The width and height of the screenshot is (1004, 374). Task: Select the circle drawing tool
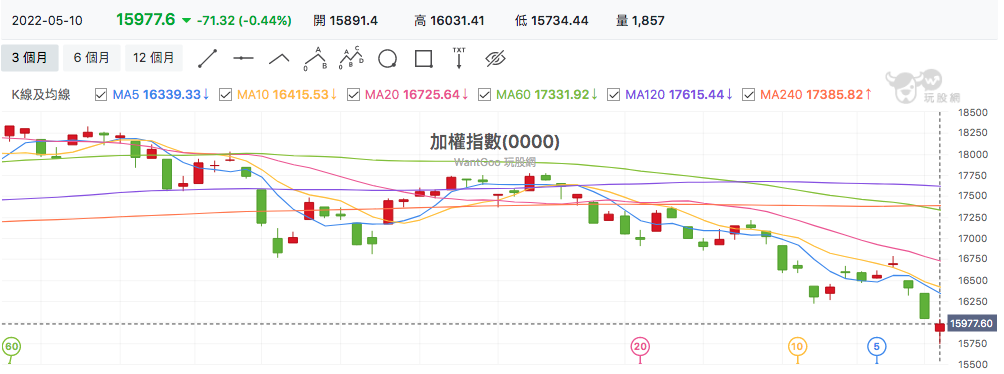[x=387, y=59]
